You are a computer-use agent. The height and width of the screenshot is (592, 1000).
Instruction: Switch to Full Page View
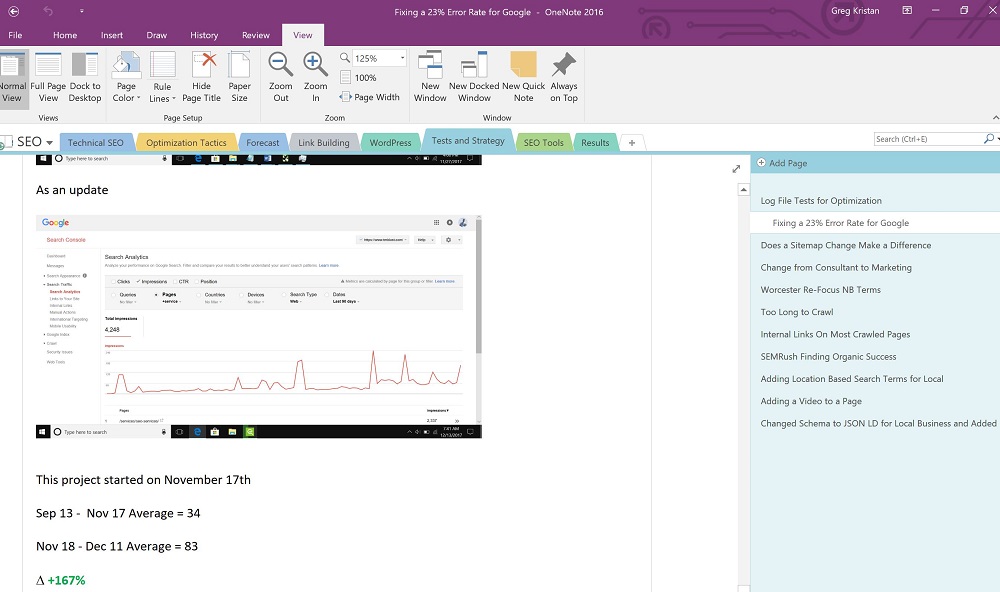coord(48,77)
